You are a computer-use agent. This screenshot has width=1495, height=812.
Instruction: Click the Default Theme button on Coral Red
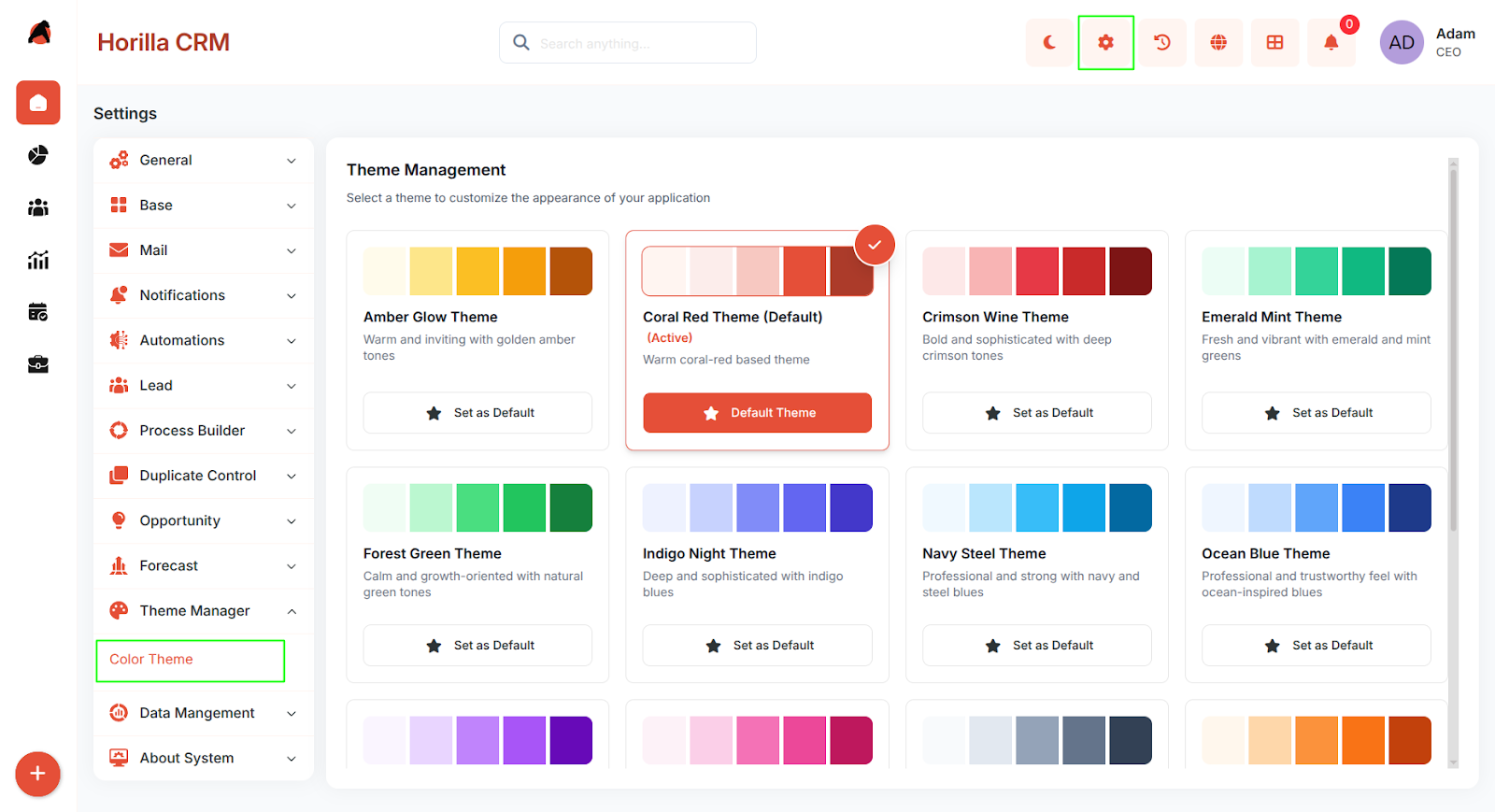click(x=758, y=413)
